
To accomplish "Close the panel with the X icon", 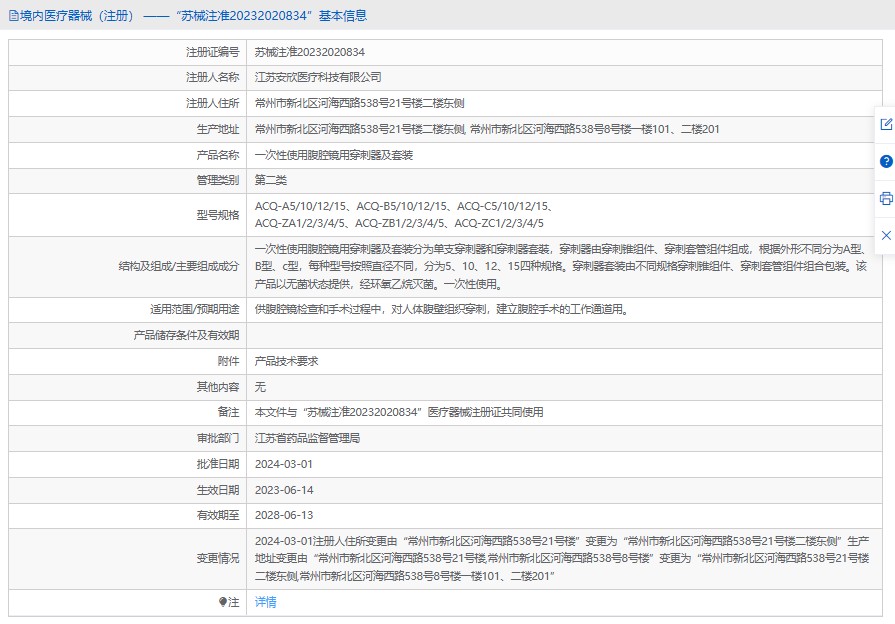I will coord(886,235).
